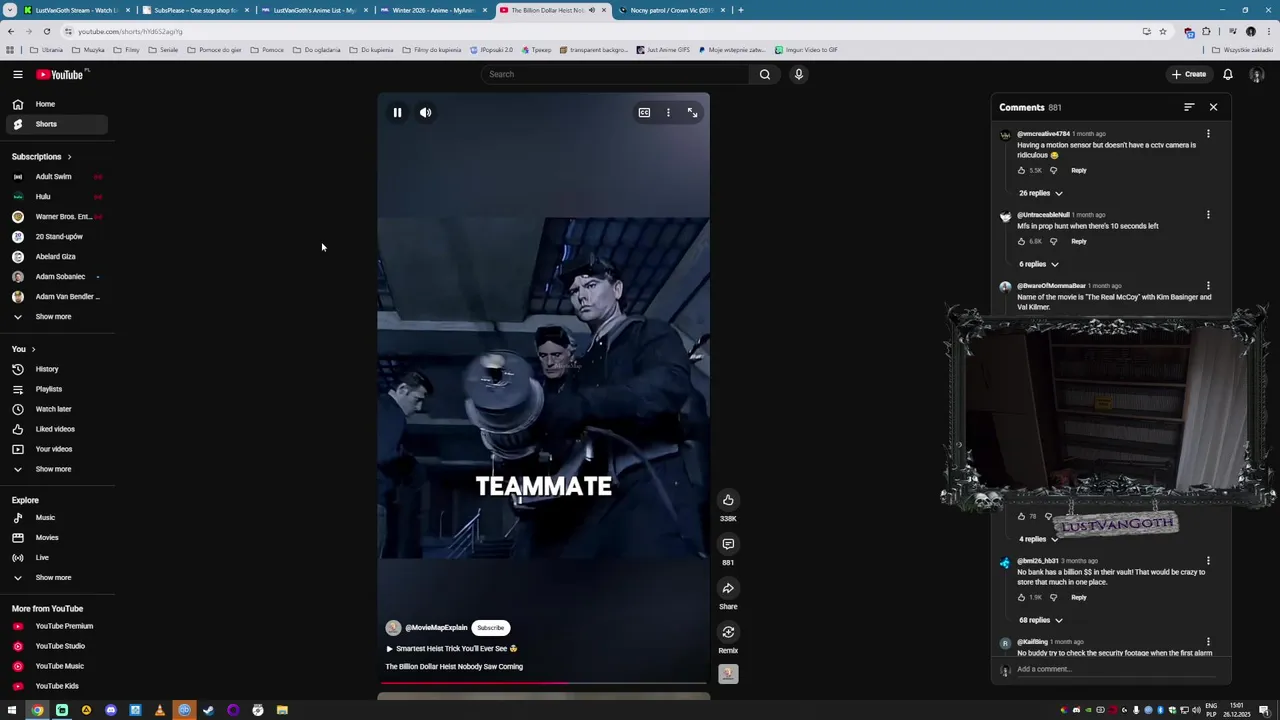Expand the 26 replies thread
This screenshot has height=720, width=1280.
(1040, 193)
